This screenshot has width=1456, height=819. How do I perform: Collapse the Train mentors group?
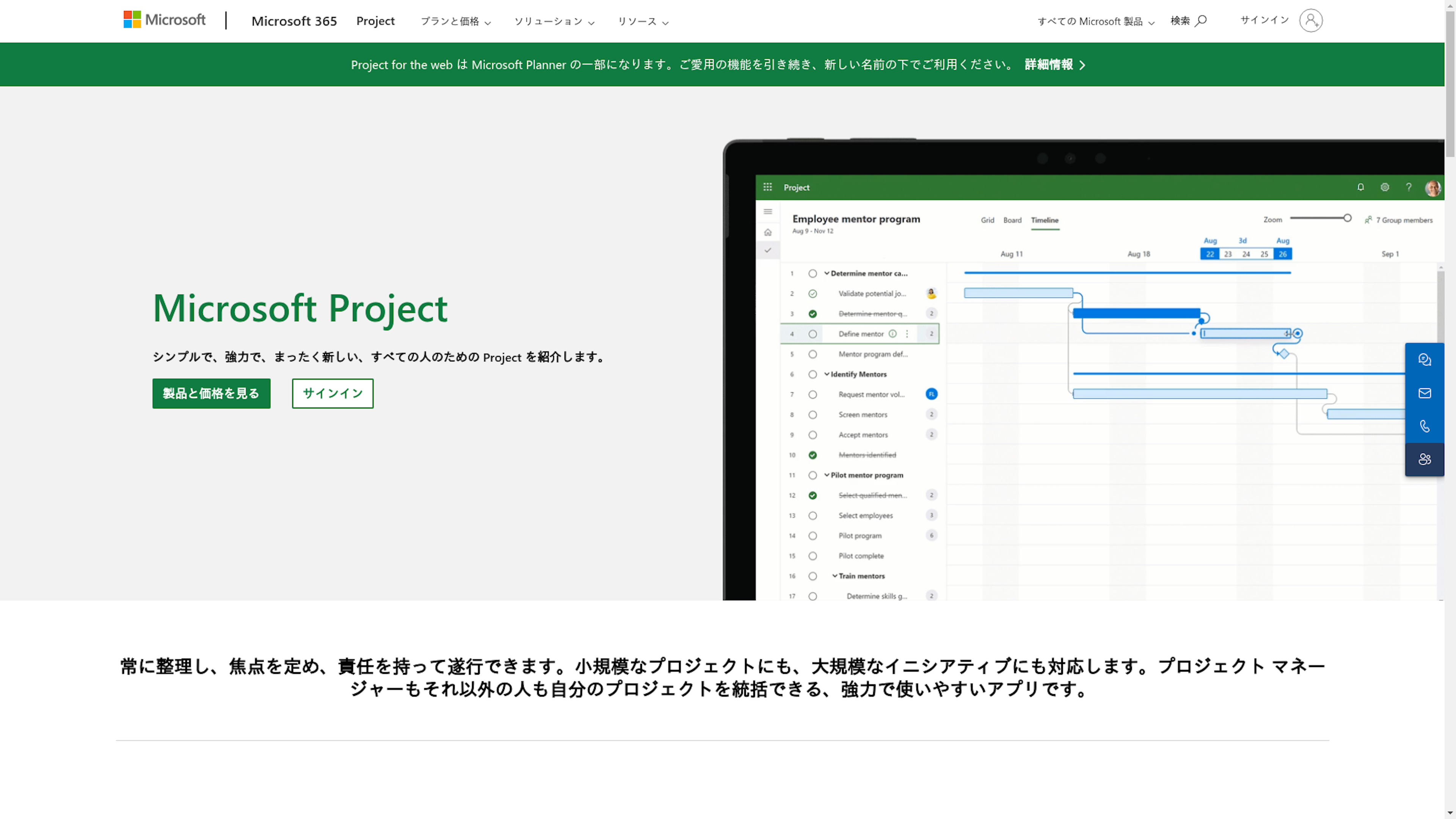coord(834,576)
